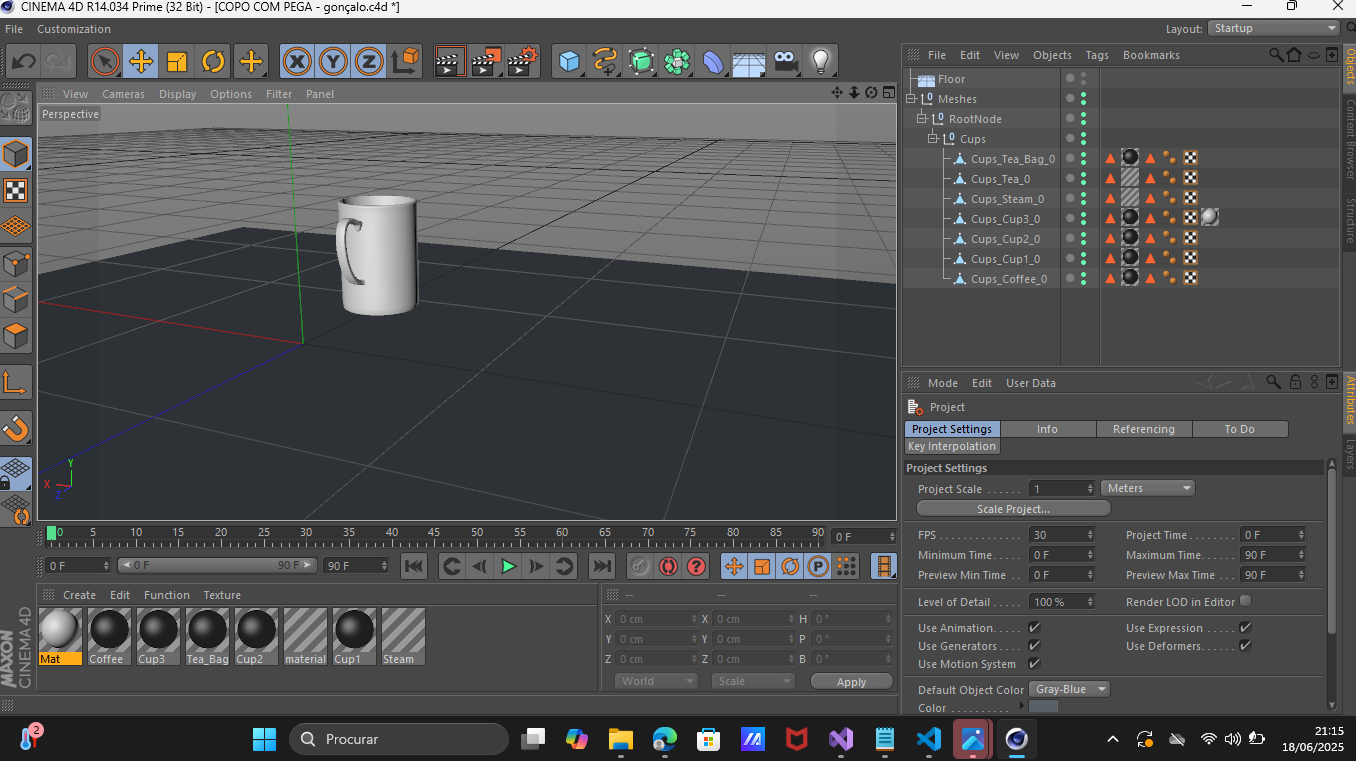This screenshot has width=1356, height=761.
Task: Click the Deformer bend icon
Action: pos(713,62)
